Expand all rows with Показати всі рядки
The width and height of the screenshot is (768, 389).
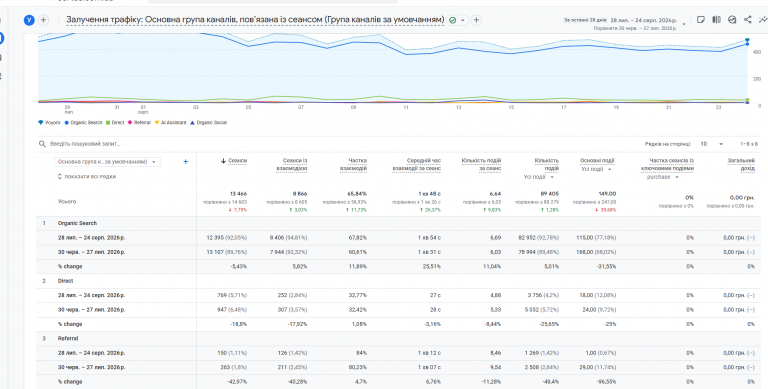[x=87, y=176]
